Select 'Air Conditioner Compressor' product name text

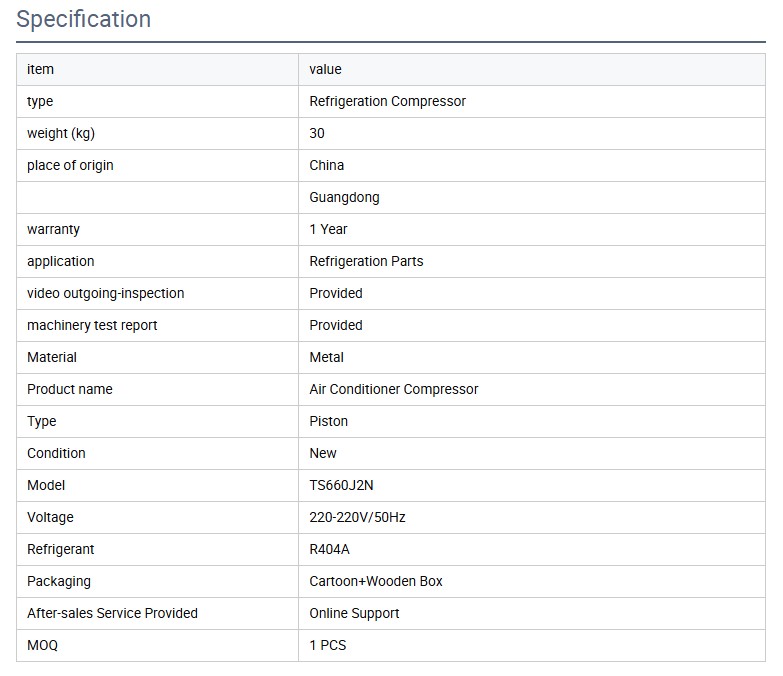(x=394, y=389)
